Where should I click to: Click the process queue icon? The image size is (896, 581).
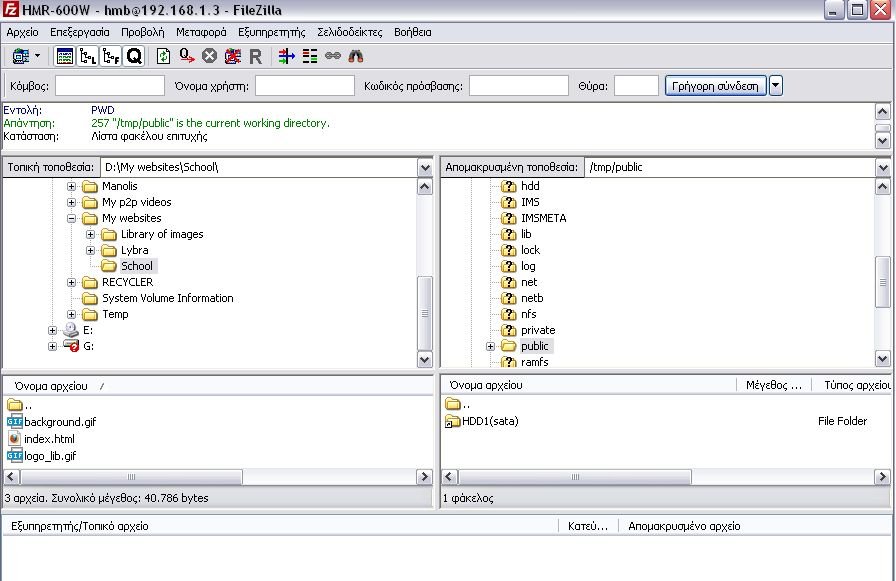coord(187,56)
